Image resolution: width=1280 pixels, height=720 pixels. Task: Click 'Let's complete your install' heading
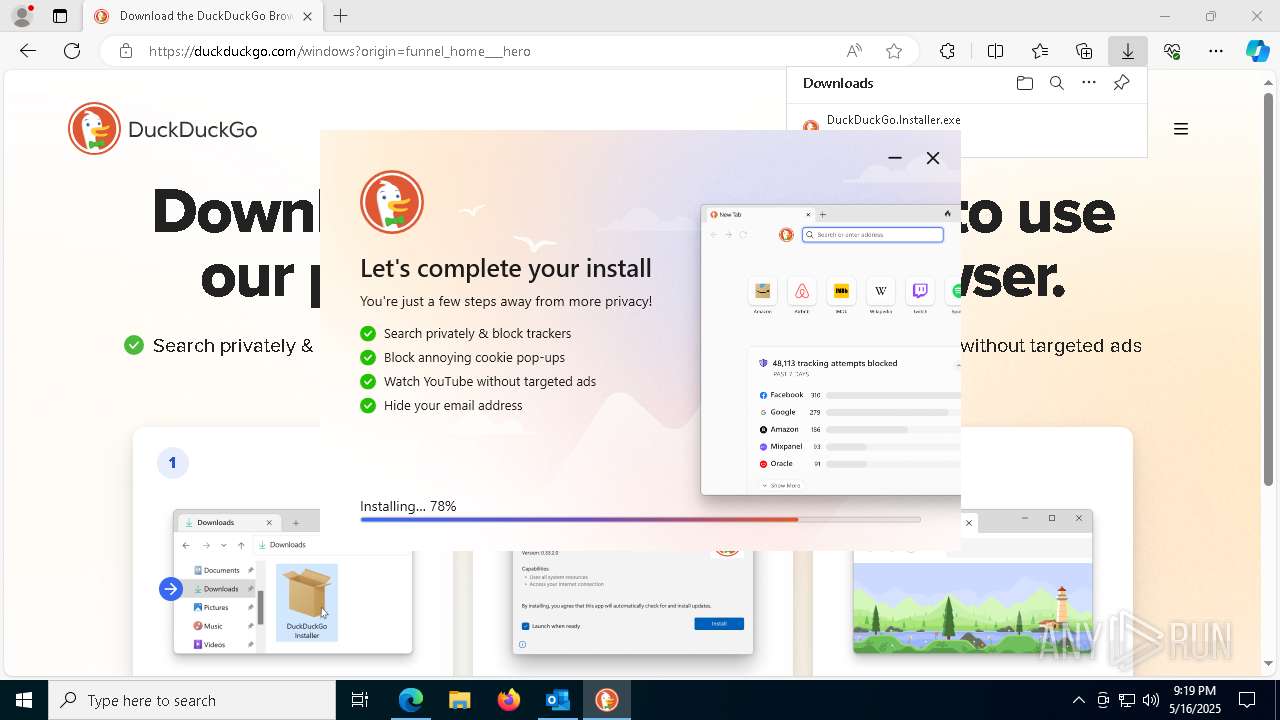pyautogui.click(x=506, y=268)
